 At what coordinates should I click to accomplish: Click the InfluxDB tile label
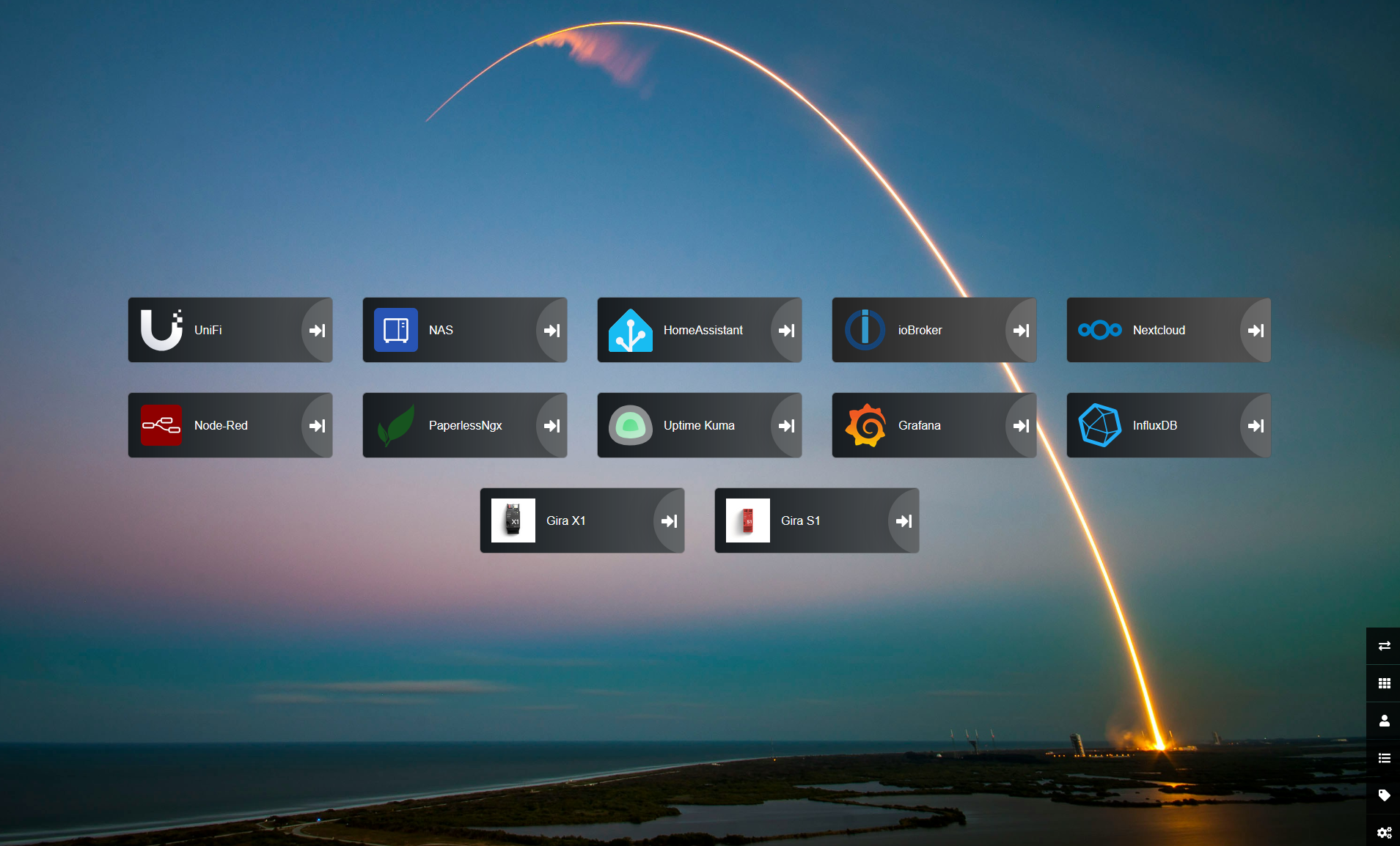point(1154,425)
